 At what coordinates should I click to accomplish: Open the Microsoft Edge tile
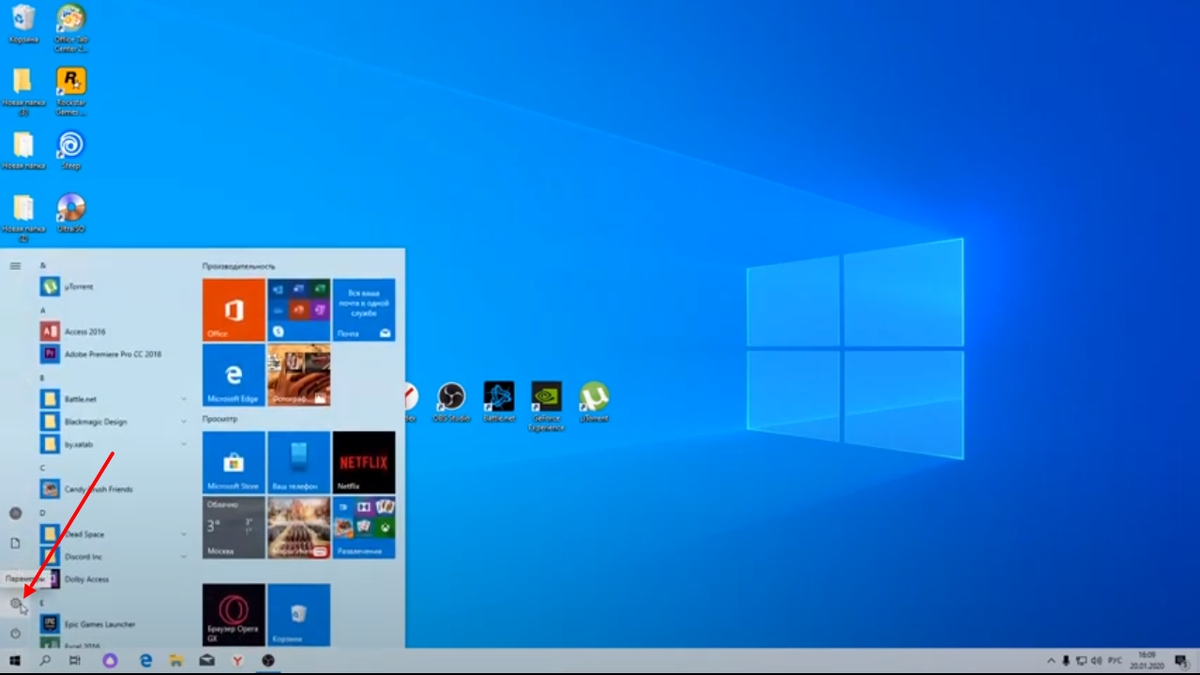pos(234,375)
